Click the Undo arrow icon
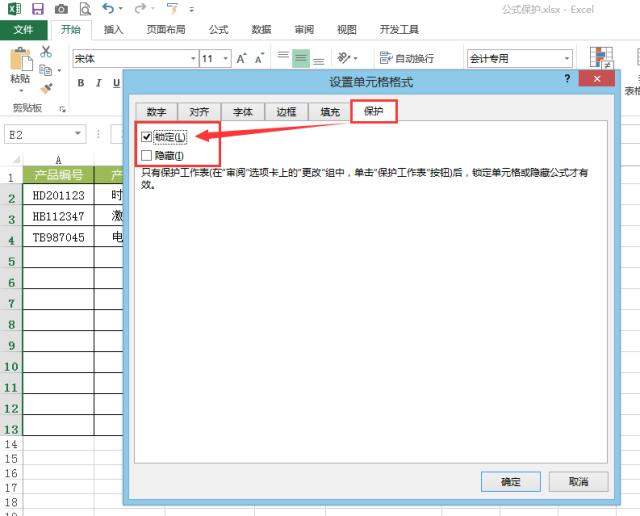Viewport: 640px width, 516px height. coord(108,8)
